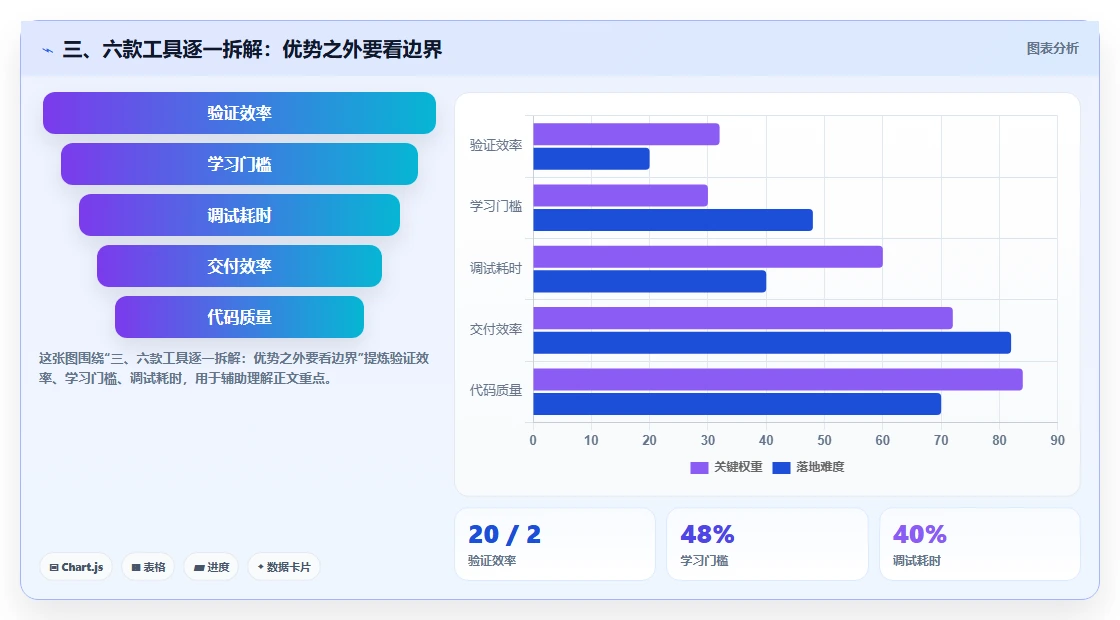Click the 交付效率 chart axis label
The height and width of the screenshot is (620, 1120).
coord(496,329)
